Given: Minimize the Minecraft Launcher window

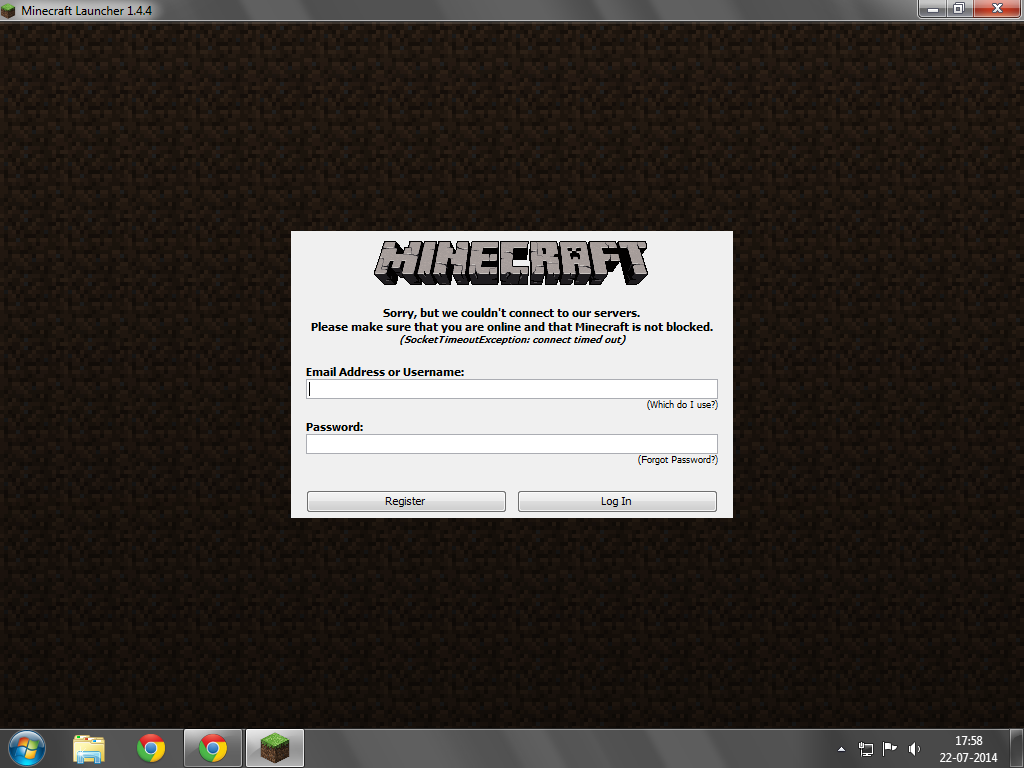Looking at the screenshot, I should click(x=933, y=8).
